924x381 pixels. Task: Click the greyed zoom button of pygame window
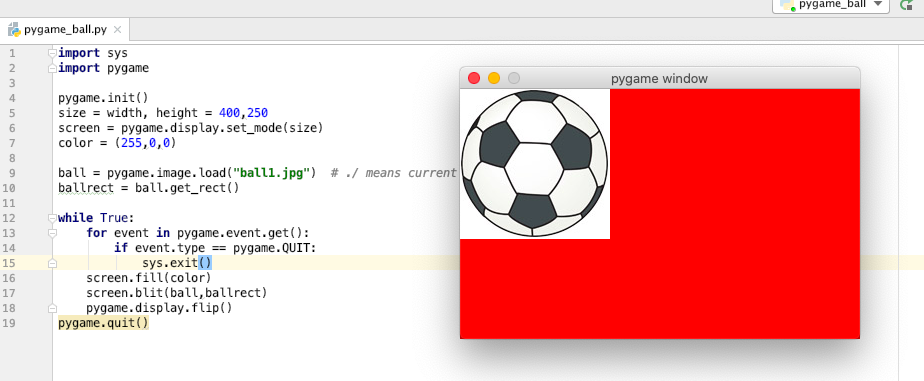514,78
